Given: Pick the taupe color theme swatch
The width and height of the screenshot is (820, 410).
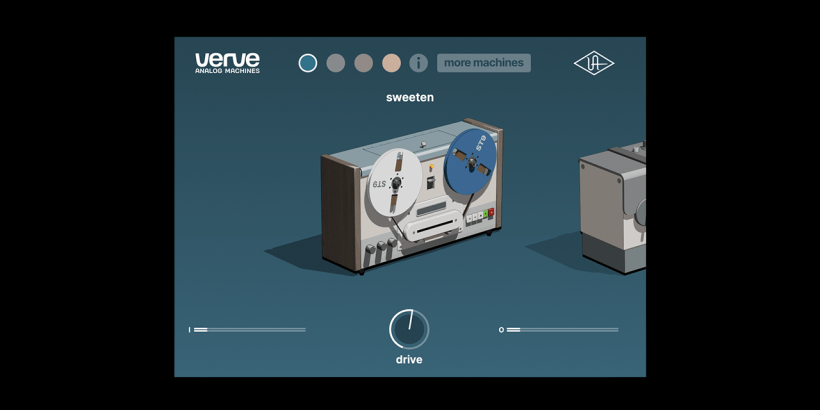Looking at the screenshot, I should point(363,63).
